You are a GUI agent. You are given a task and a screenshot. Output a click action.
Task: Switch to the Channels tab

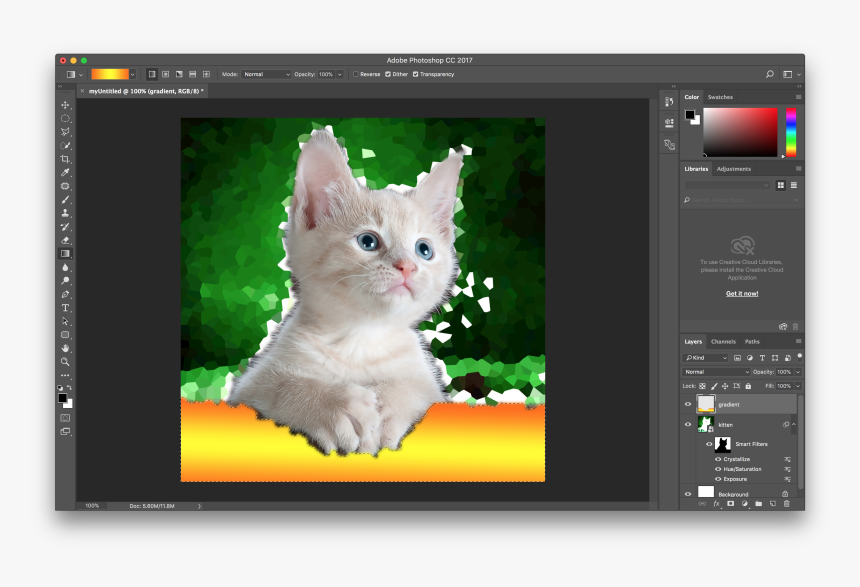[723, 341]
